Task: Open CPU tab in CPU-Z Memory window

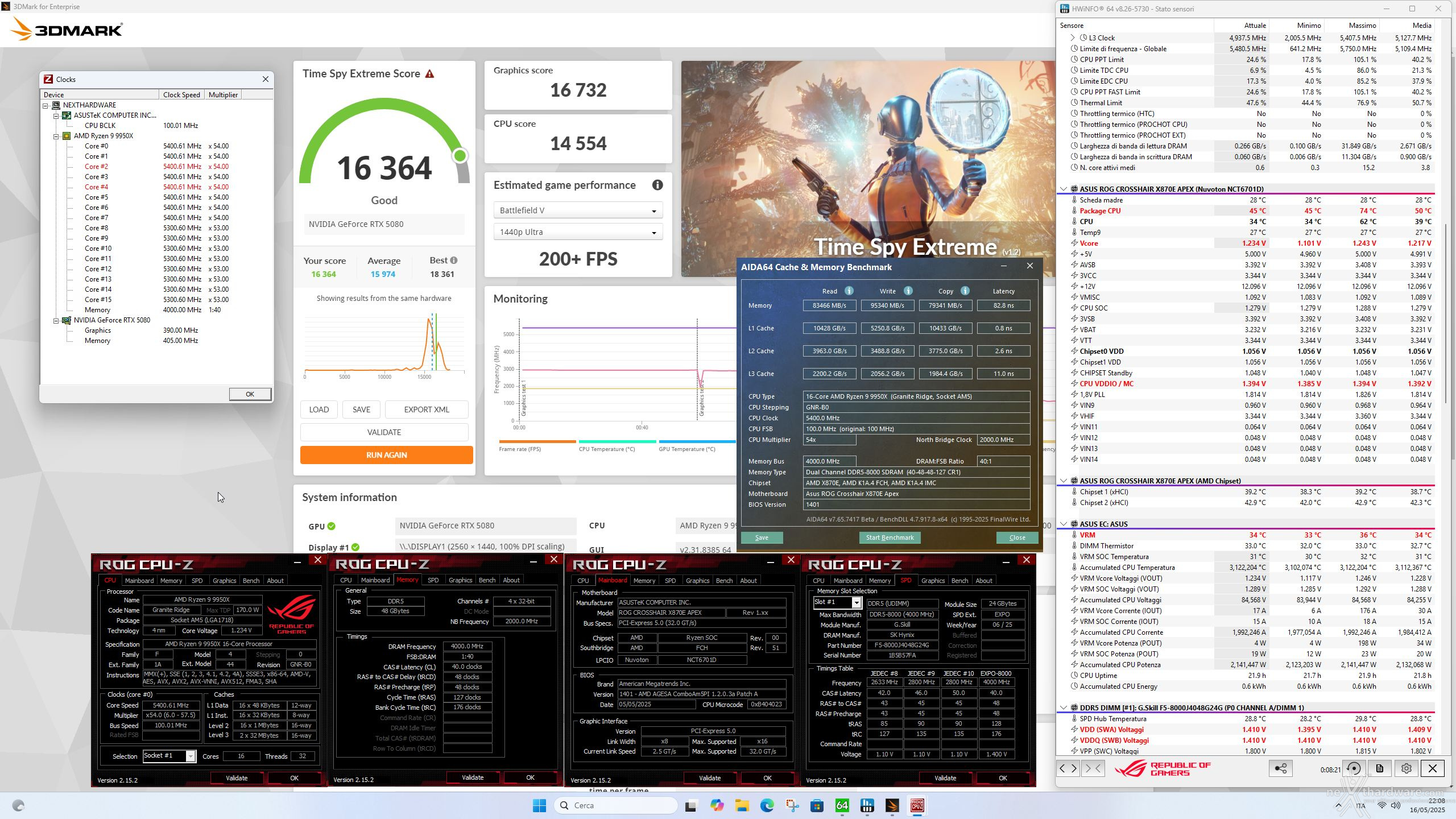Action: pos(346,580)
